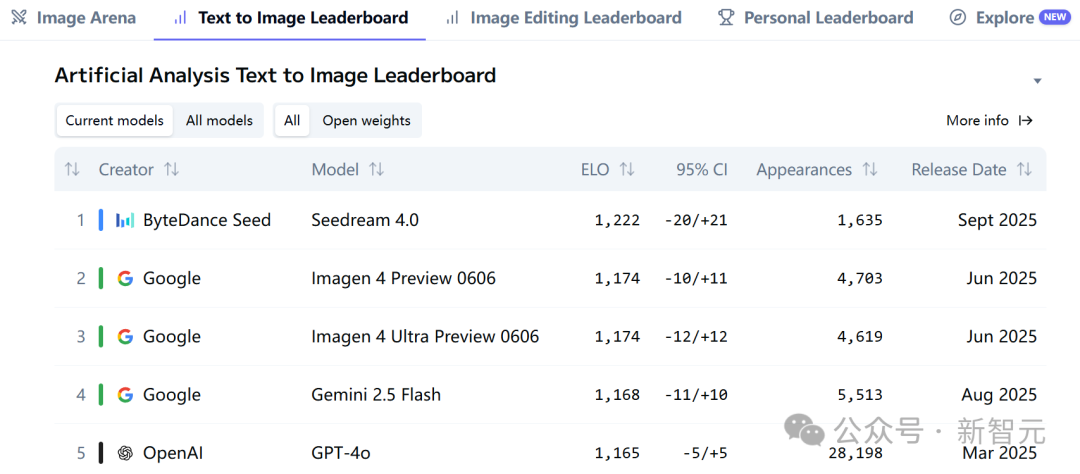This screenshot has height=474, width=1080.
Task: Click the OpenAI logo icon
Action: tap(125, 453)
